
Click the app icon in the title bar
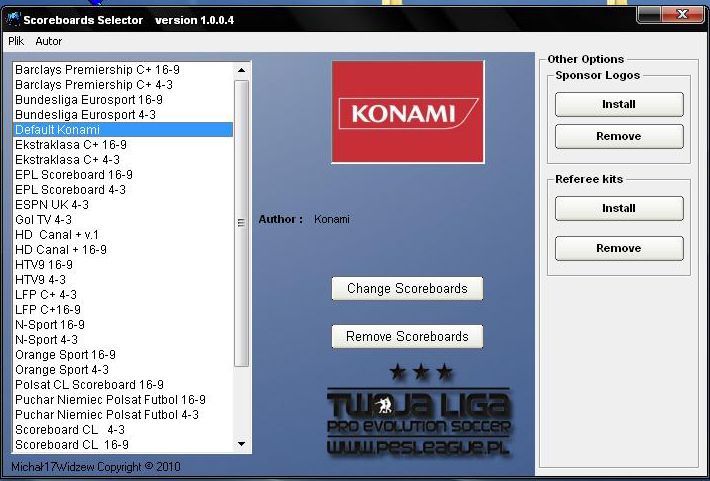pos(11,20)
